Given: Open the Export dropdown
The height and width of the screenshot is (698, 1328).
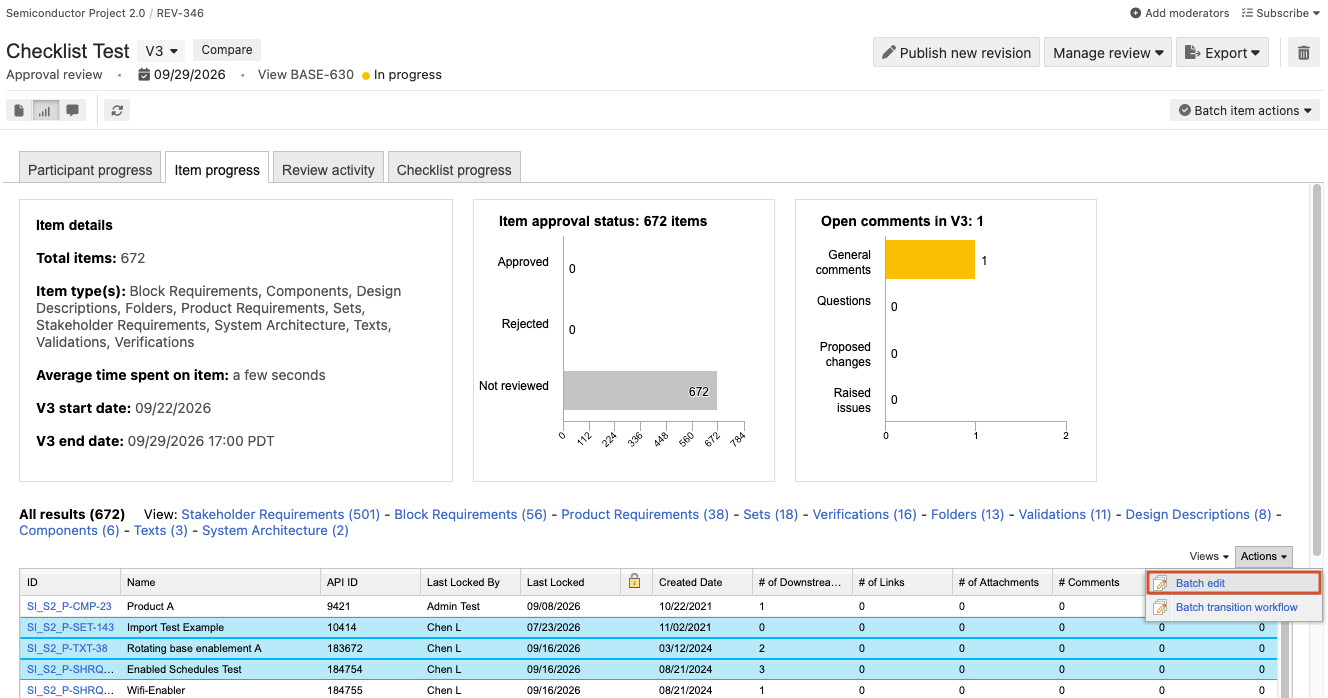Looking at the screenshot, I should coord(1222,53).
